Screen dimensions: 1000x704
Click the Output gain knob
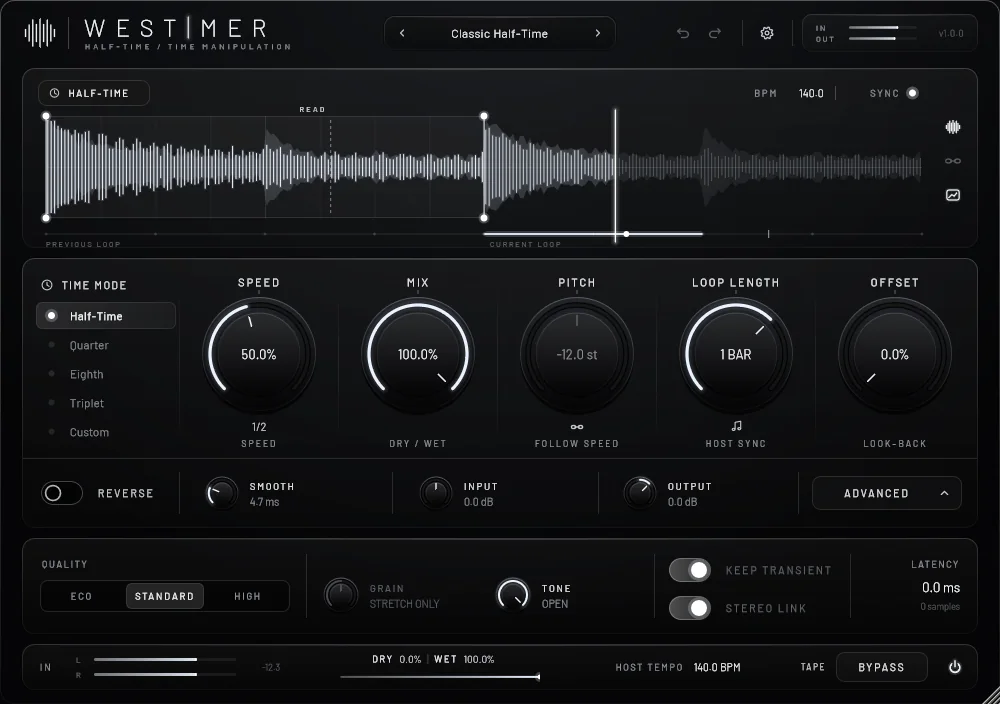click(639, 493)
